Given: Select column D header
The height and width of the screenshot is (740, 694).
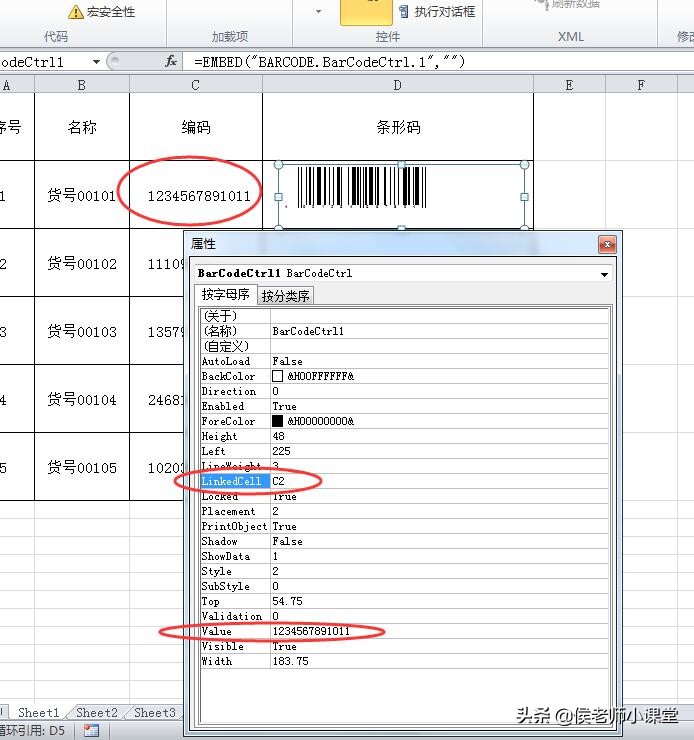Looking at the screenshot, I should point(397,85).
